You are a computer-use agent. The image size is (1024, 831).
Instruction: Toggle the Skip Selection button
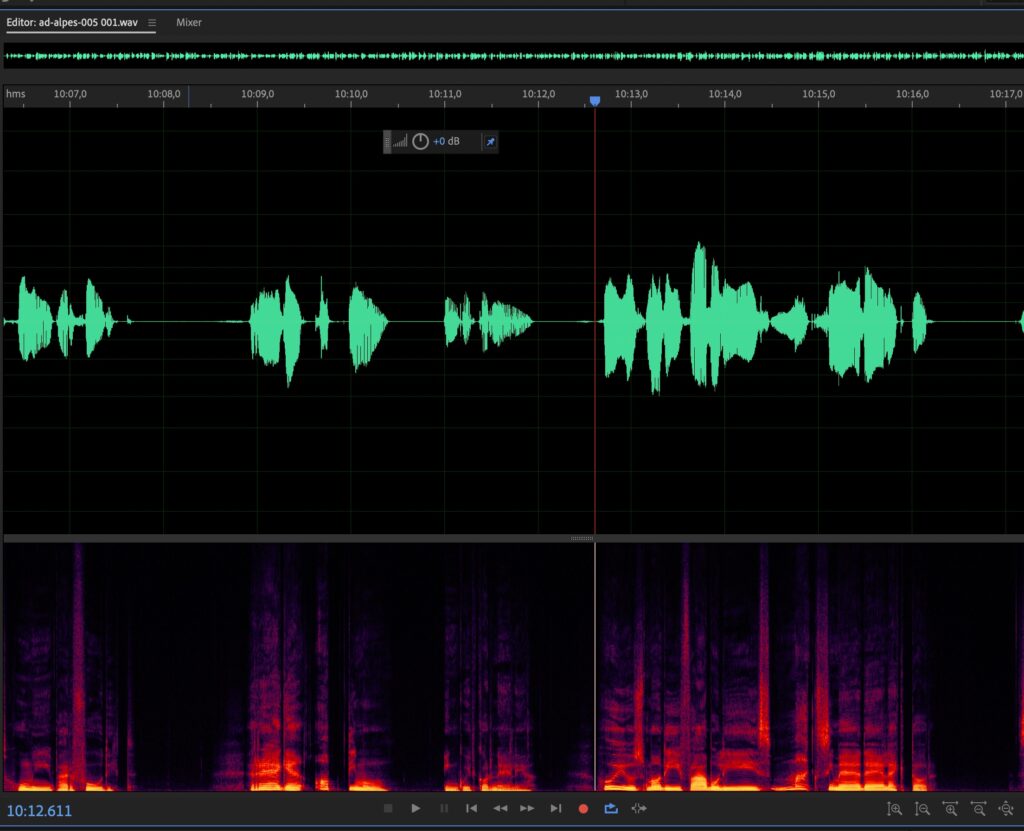(x=639, y=808)
